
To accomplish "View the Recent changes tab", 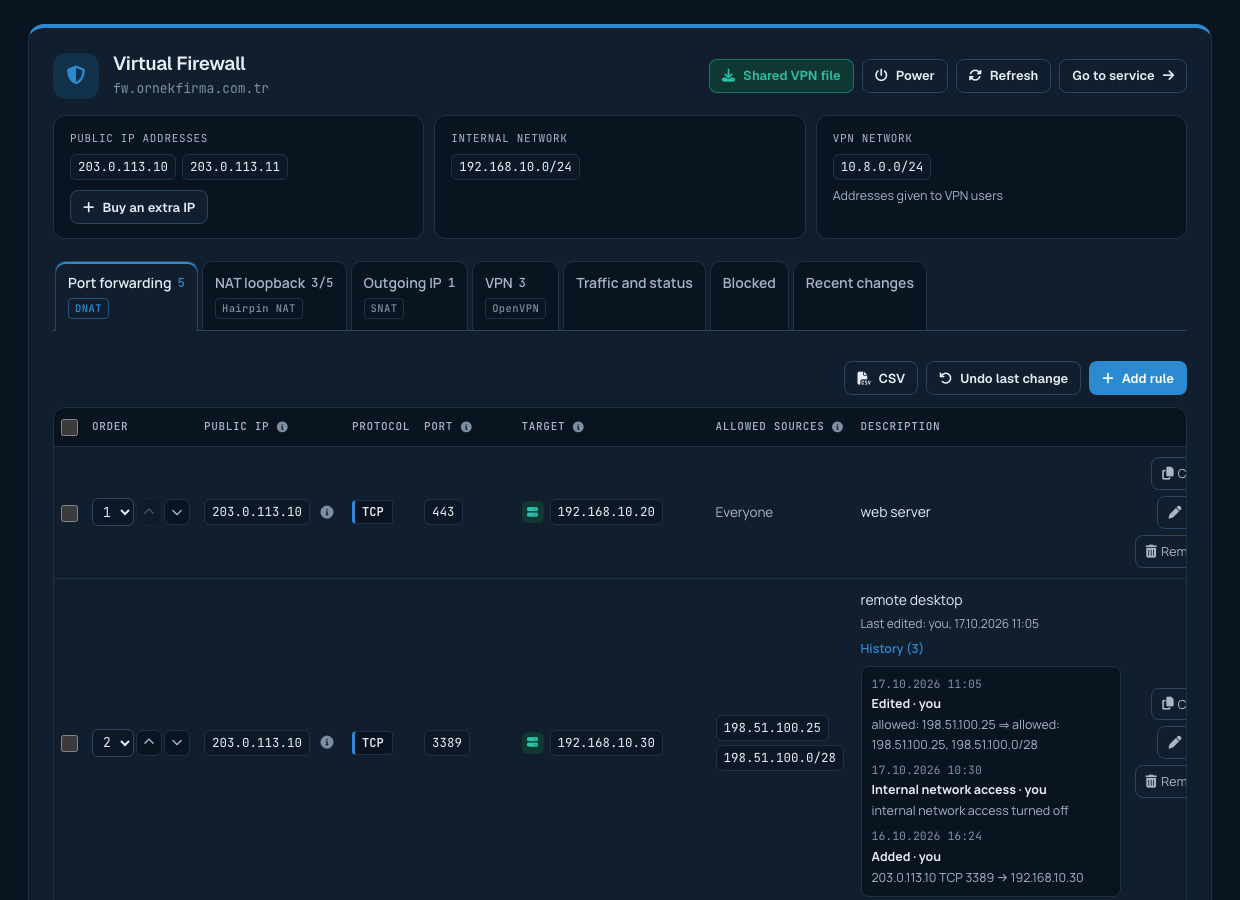I will pyautogui.click(x=859, y=295).
